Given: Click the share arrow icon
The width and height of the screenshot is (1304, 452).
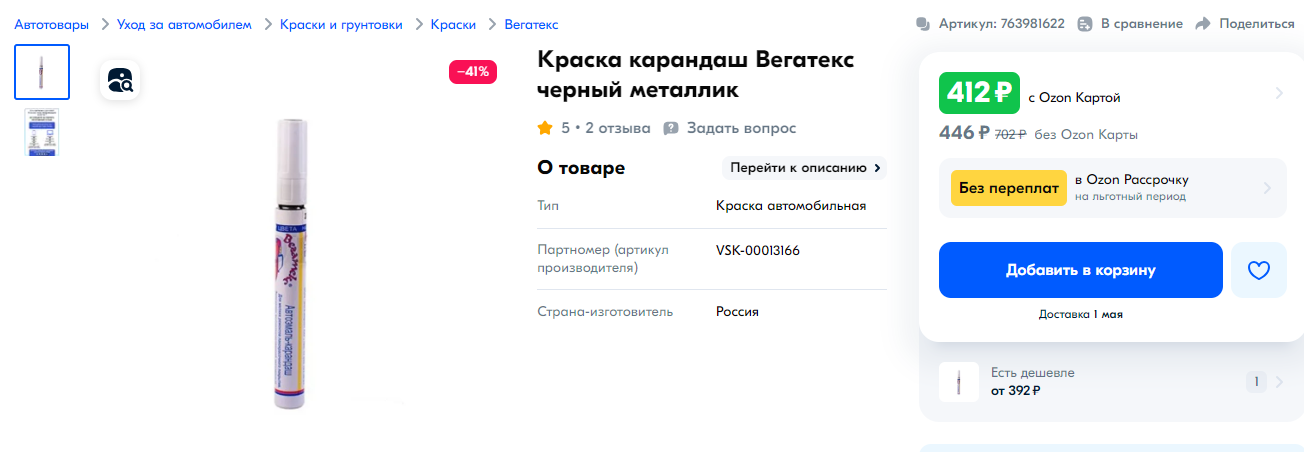Looking at the screenshot, I should (1203, 24).
